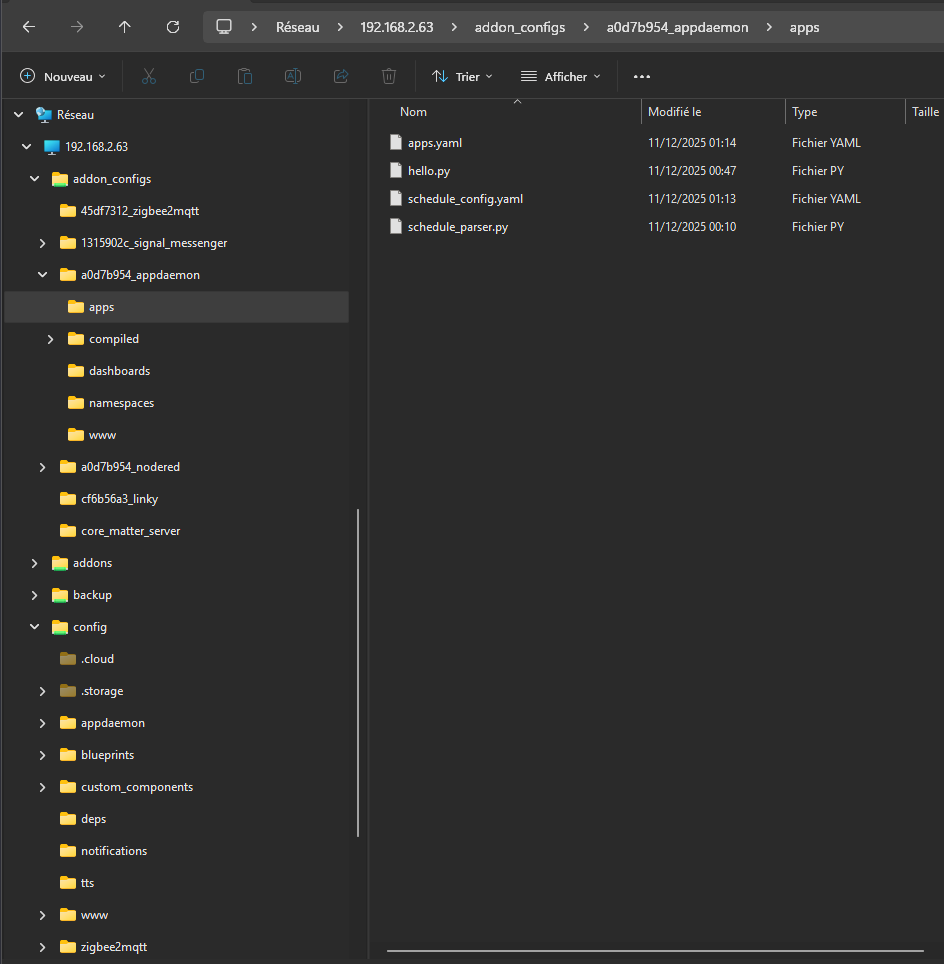This screenshot has height=964, width=944.
Task: Open the Trier sort dropdown
Action: pos(461,76)
